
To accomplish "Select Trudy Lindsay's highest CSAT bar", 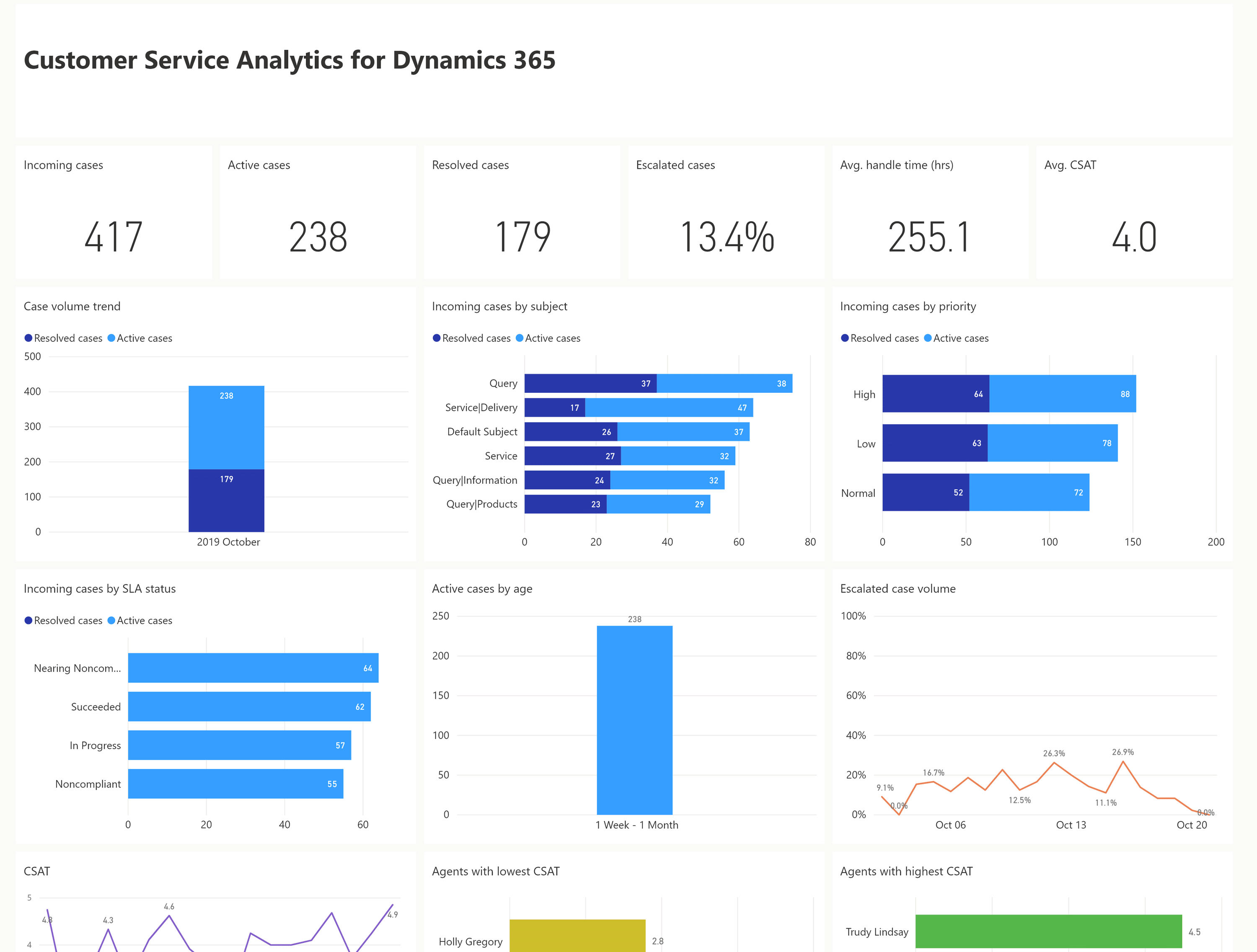I will pyautogui.click(x=1048, y=931).
